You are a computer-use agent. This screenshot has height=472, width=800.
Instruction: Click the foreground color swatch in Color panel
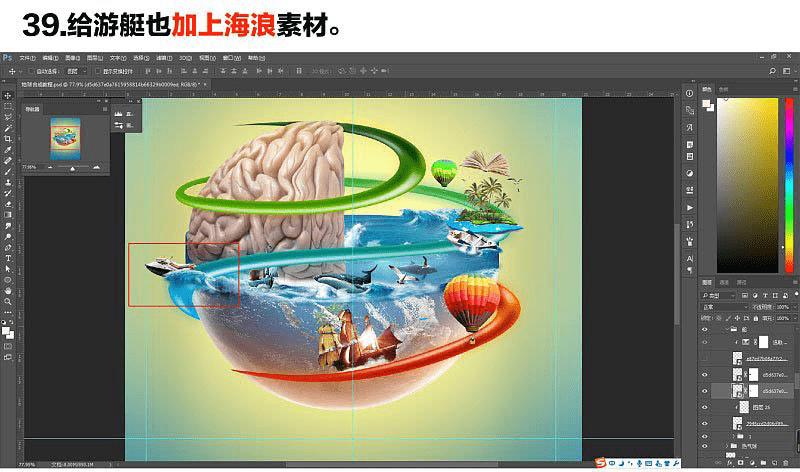point(706,104)
